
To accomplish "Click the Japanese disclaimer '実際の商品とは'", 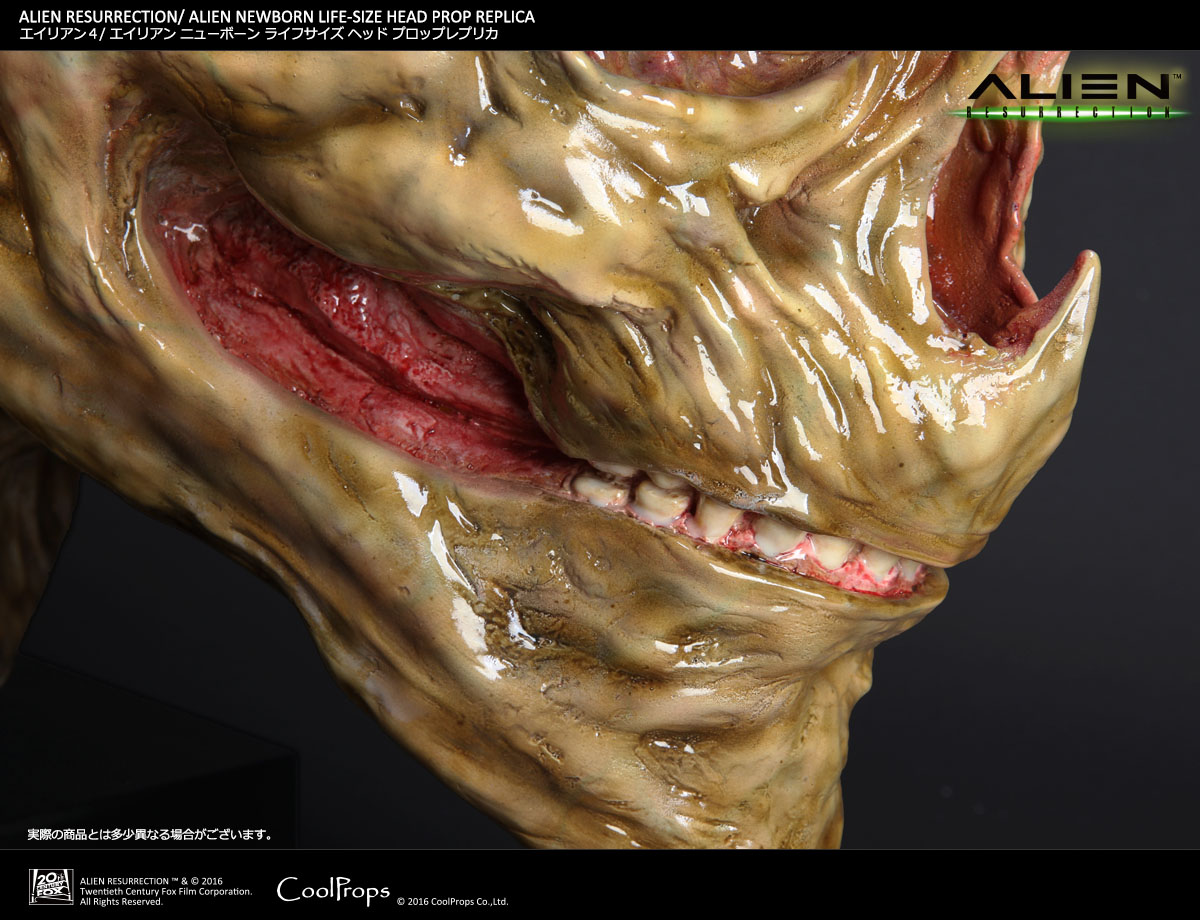I will [x=69, y=834].
